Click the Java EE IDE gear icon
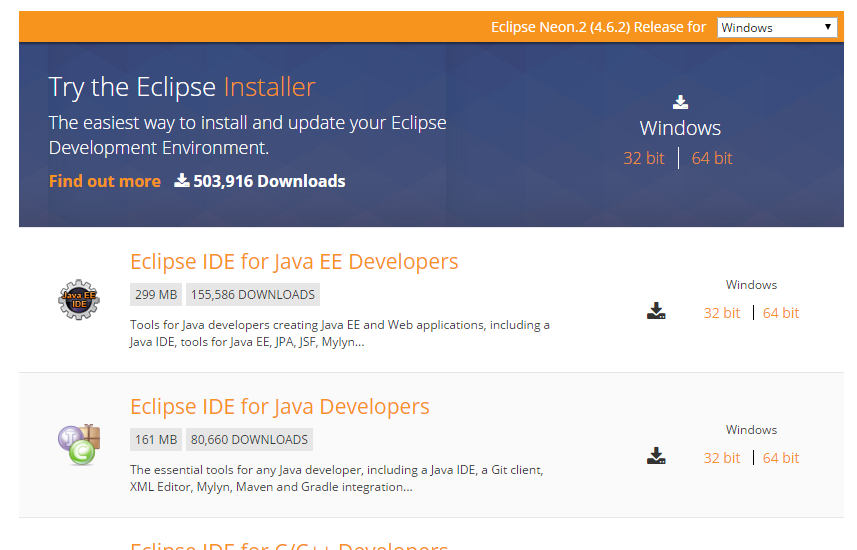This screenshot has height=550, width=857. pyautogui.click(x=79, y=300)
